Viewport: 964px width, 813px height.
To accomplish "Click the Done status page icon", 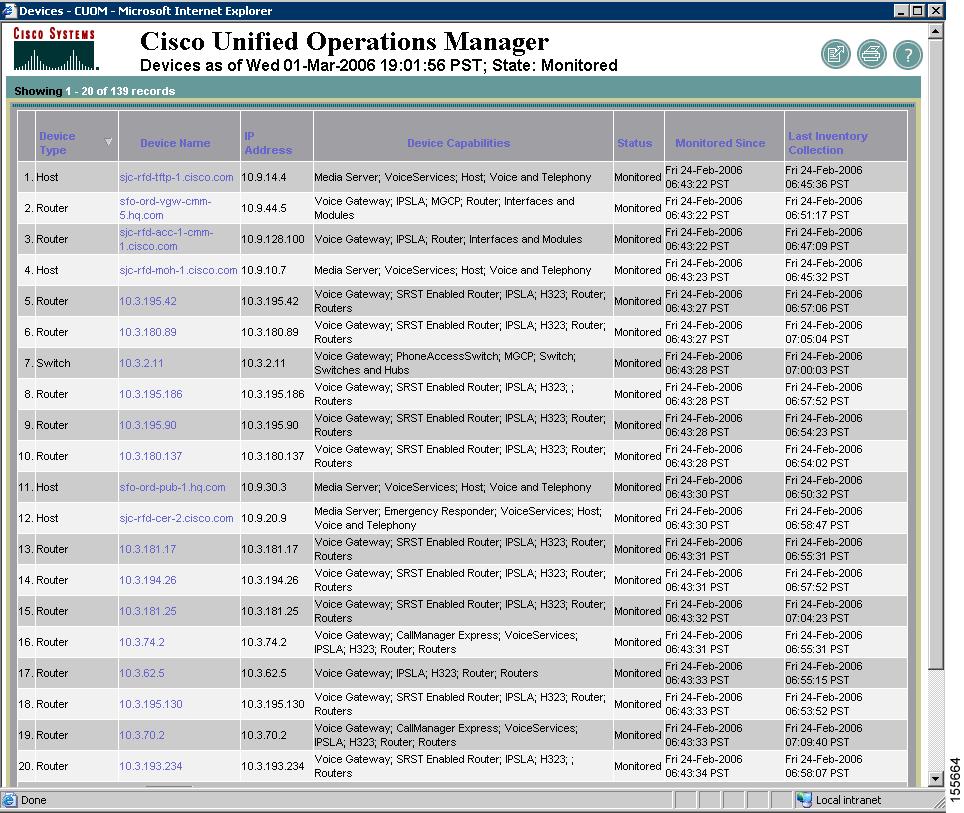I will point(10,799).
